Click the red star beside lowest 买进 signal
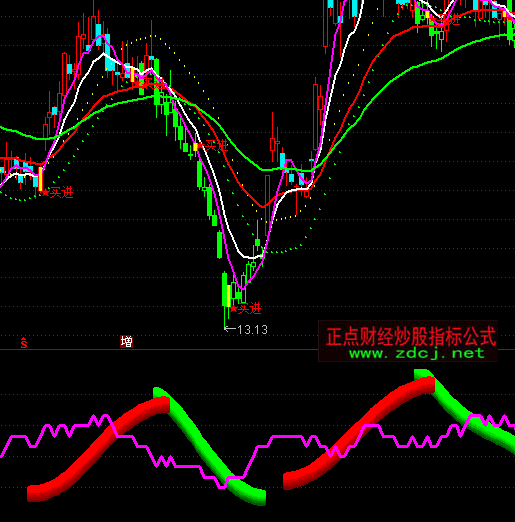The image size is (515, 522). (234, 309)
